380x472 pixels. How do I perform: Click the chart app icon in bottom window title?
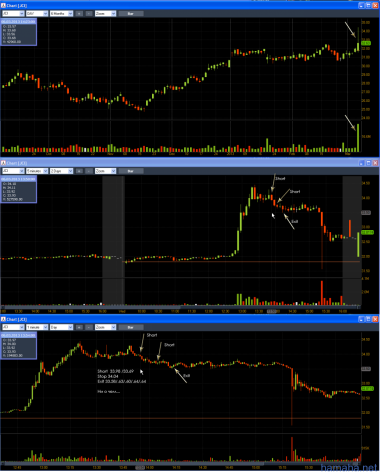[3, 319]
